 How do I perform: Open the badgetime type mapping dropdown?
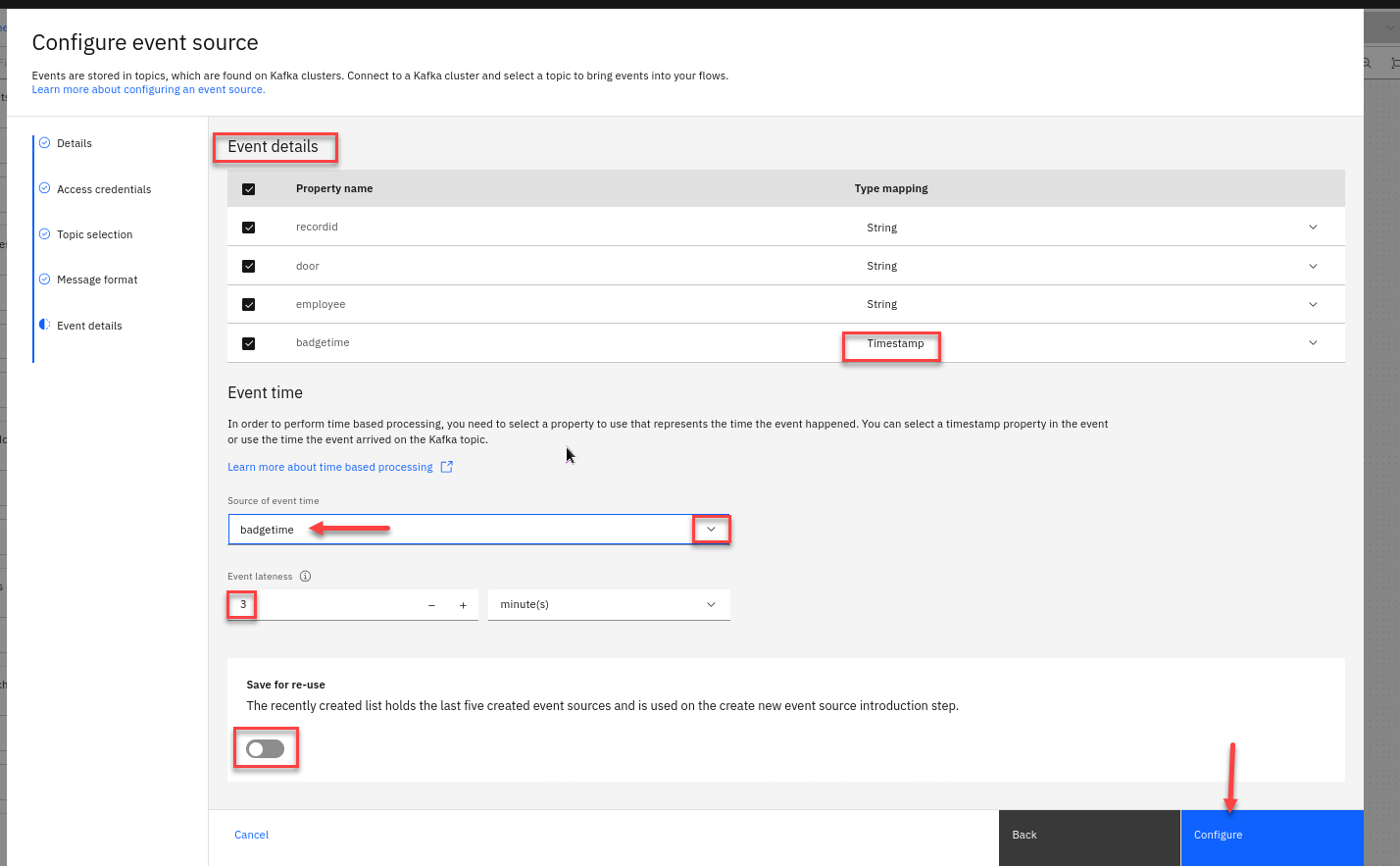[x=1313, y=343]
